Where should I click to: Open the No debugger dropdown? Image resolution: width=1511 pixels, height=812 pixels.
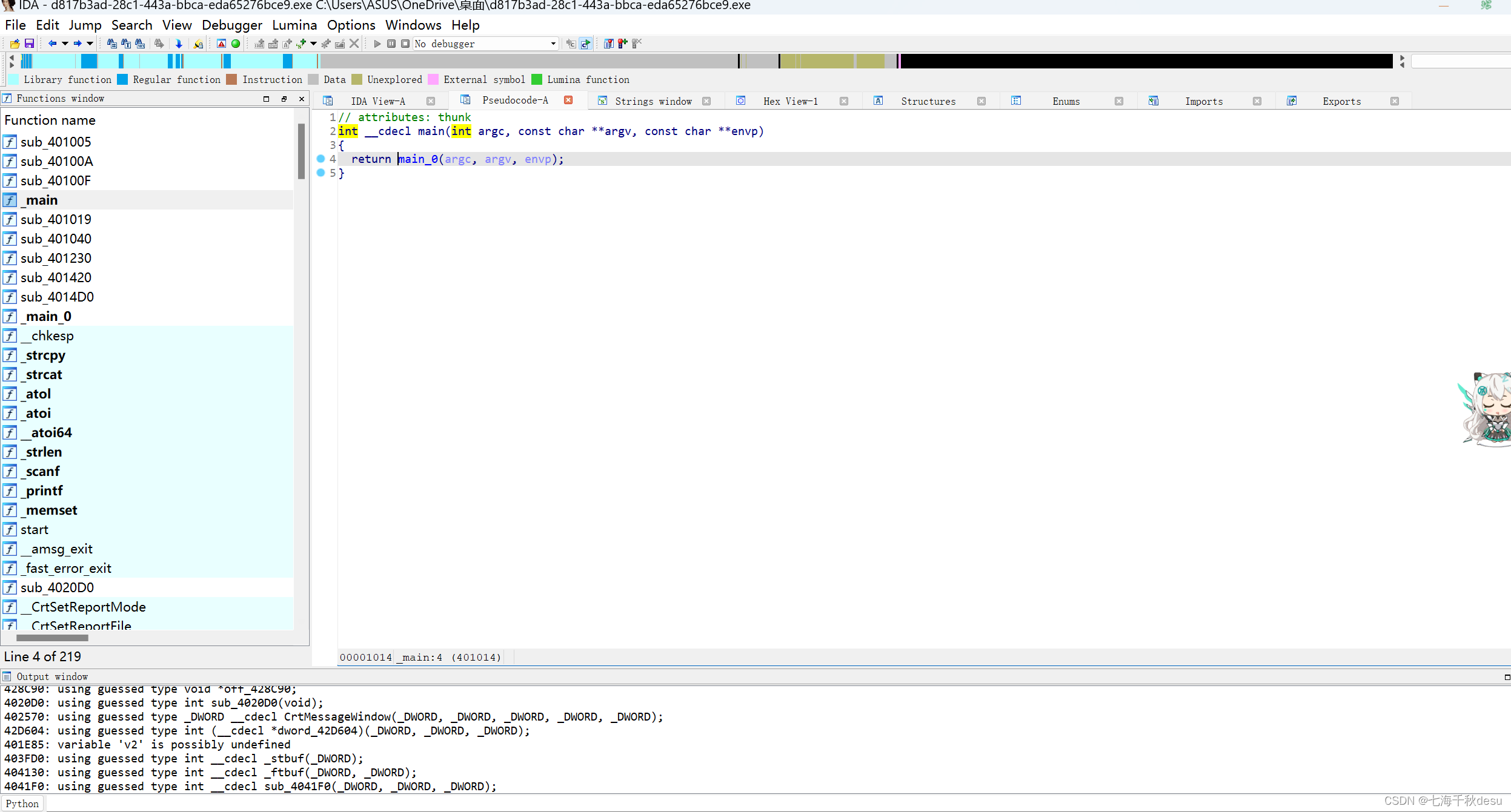click(x=551, y=44)
